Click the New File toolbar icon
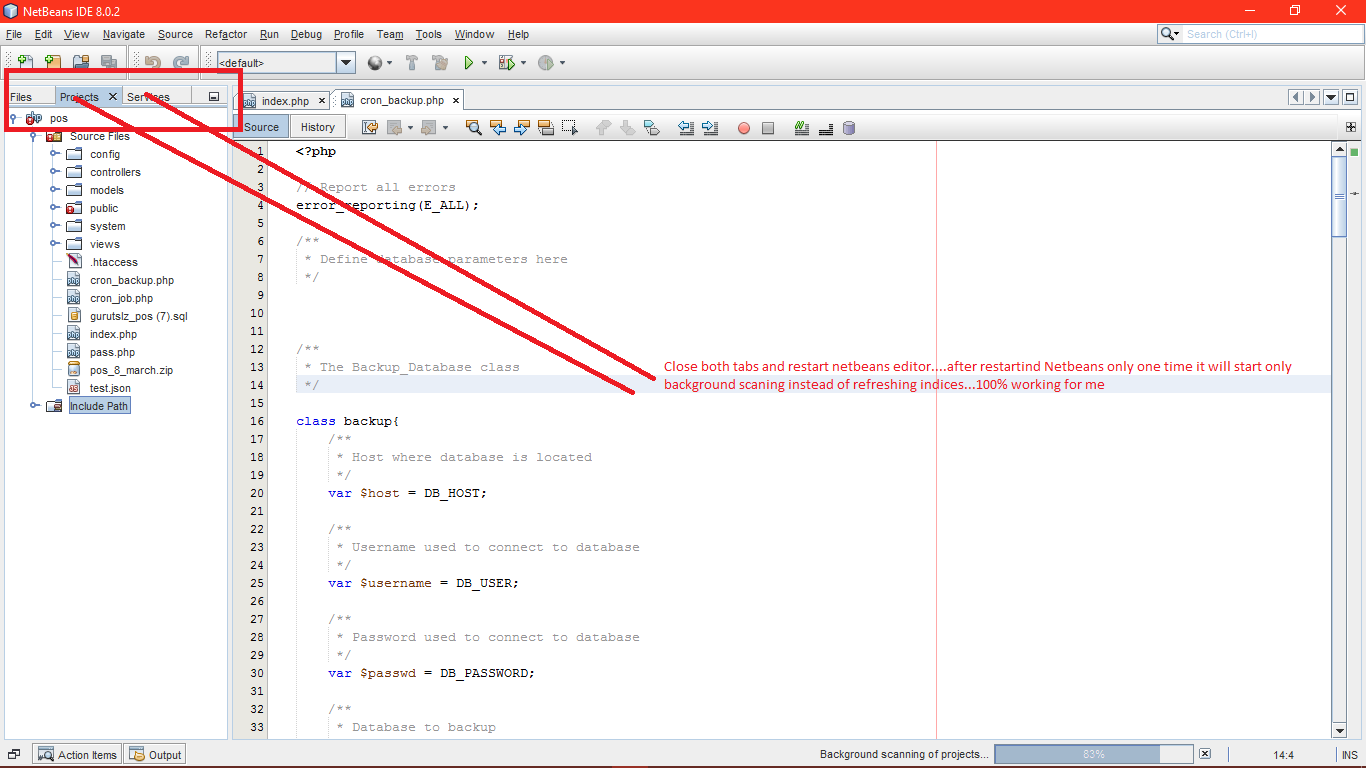The image size is (1366, 768). pos(25,62)
